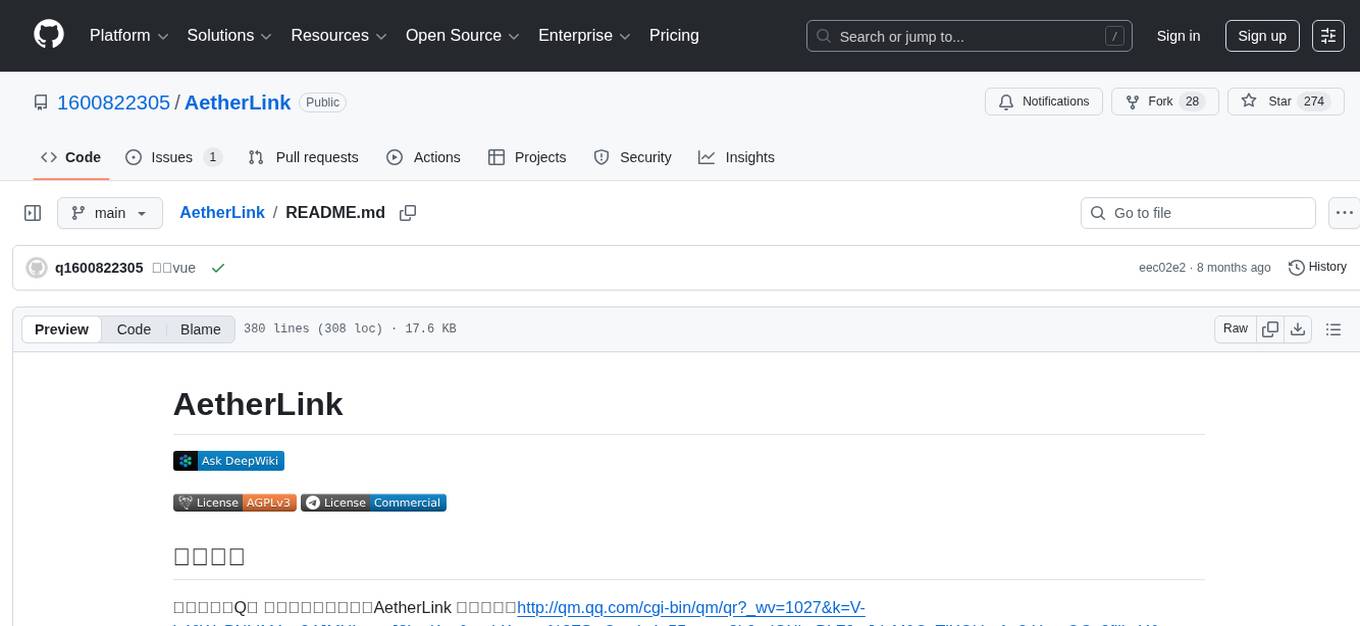Download the raw README file

(1298, 328)
